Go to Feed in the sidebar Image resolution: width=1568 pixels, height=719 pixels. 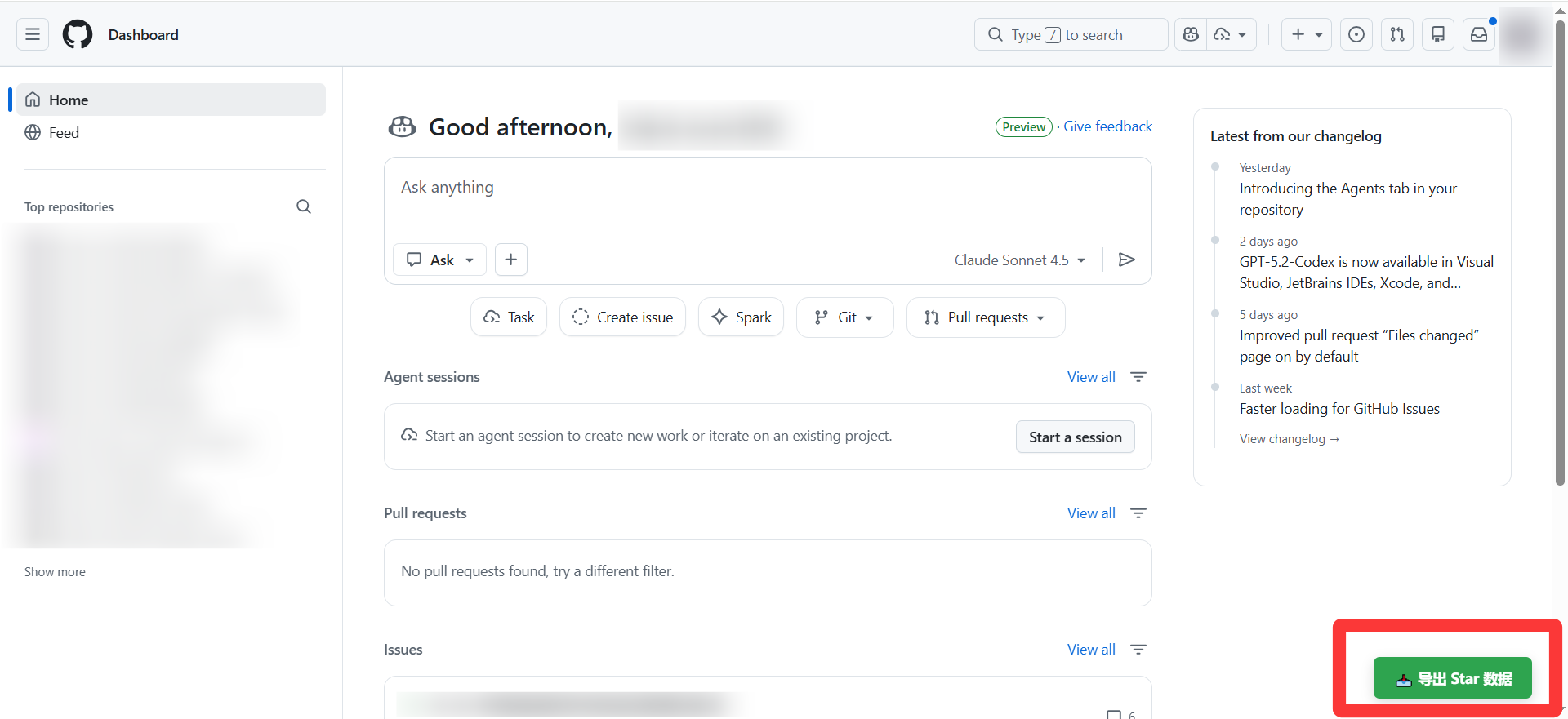[x=171, y=132]
